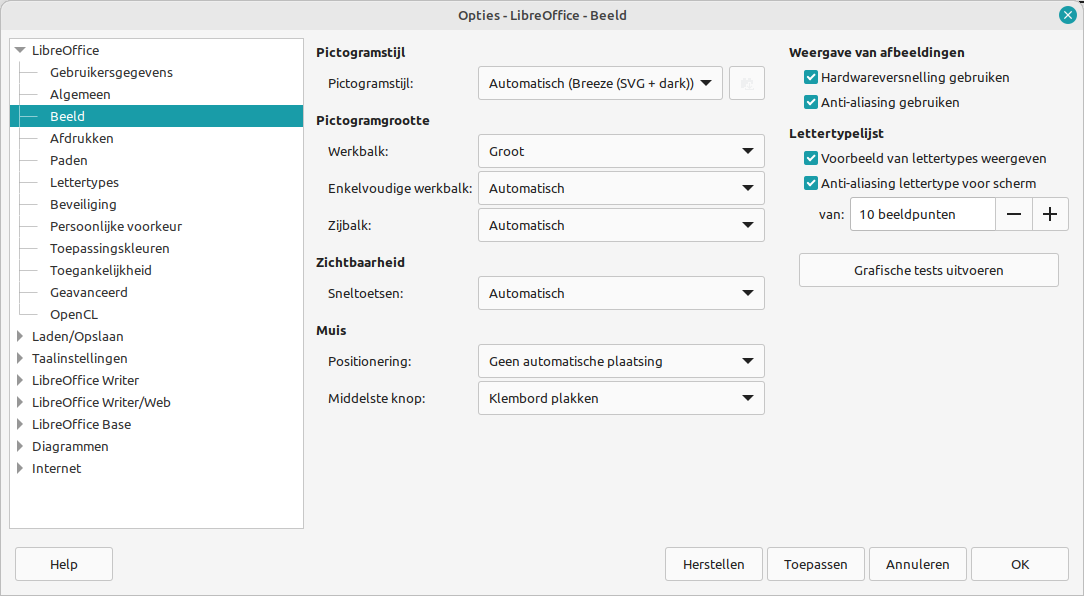Disable Hardwareversnelling gebruiken

coord(809,77)
